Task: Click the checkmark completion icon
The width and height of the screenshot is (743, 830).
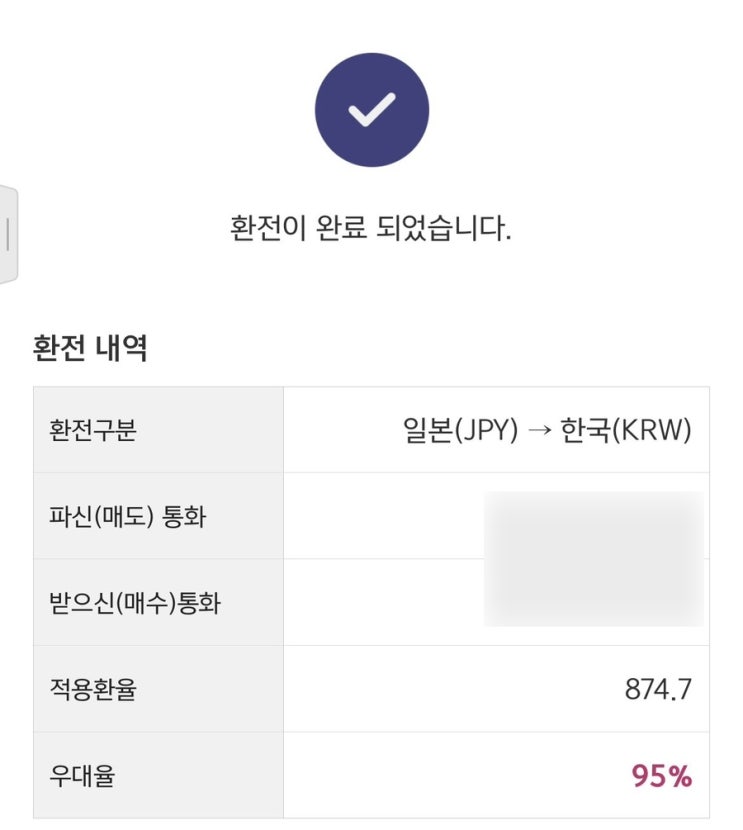Action: click(371, 110)
